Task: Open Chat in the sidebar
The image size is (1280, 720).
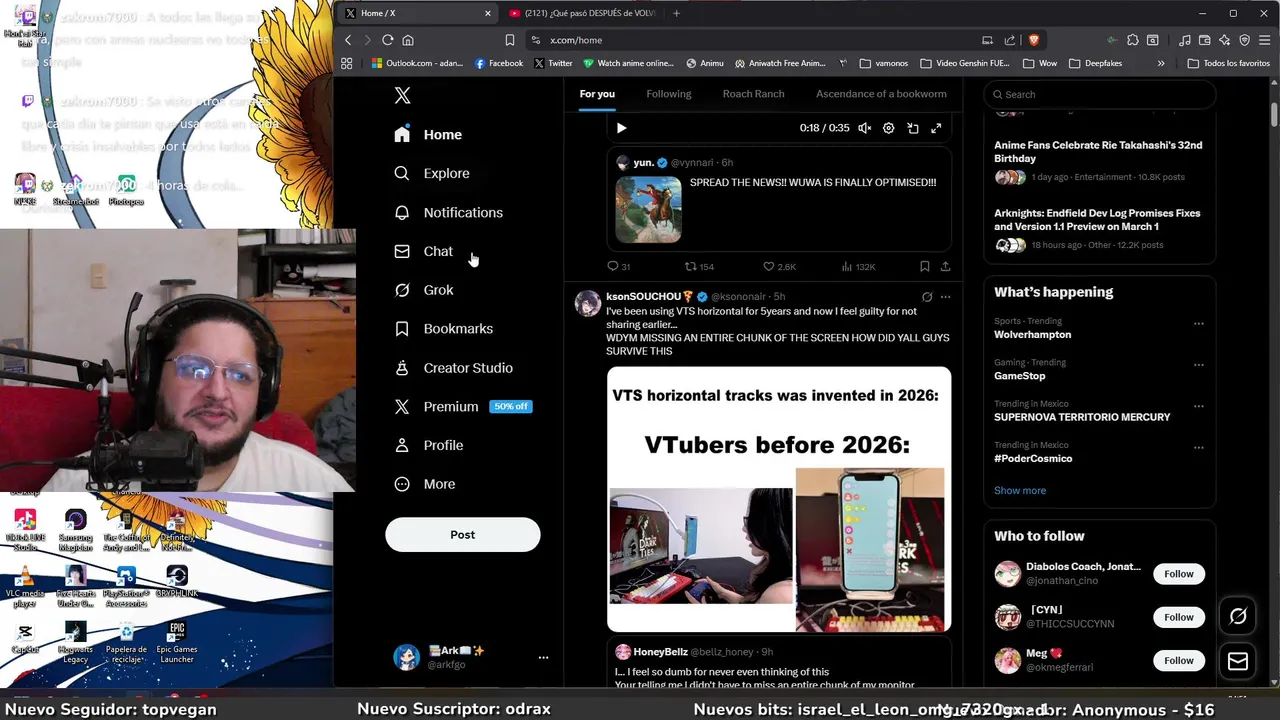Action: coord(423,251)
